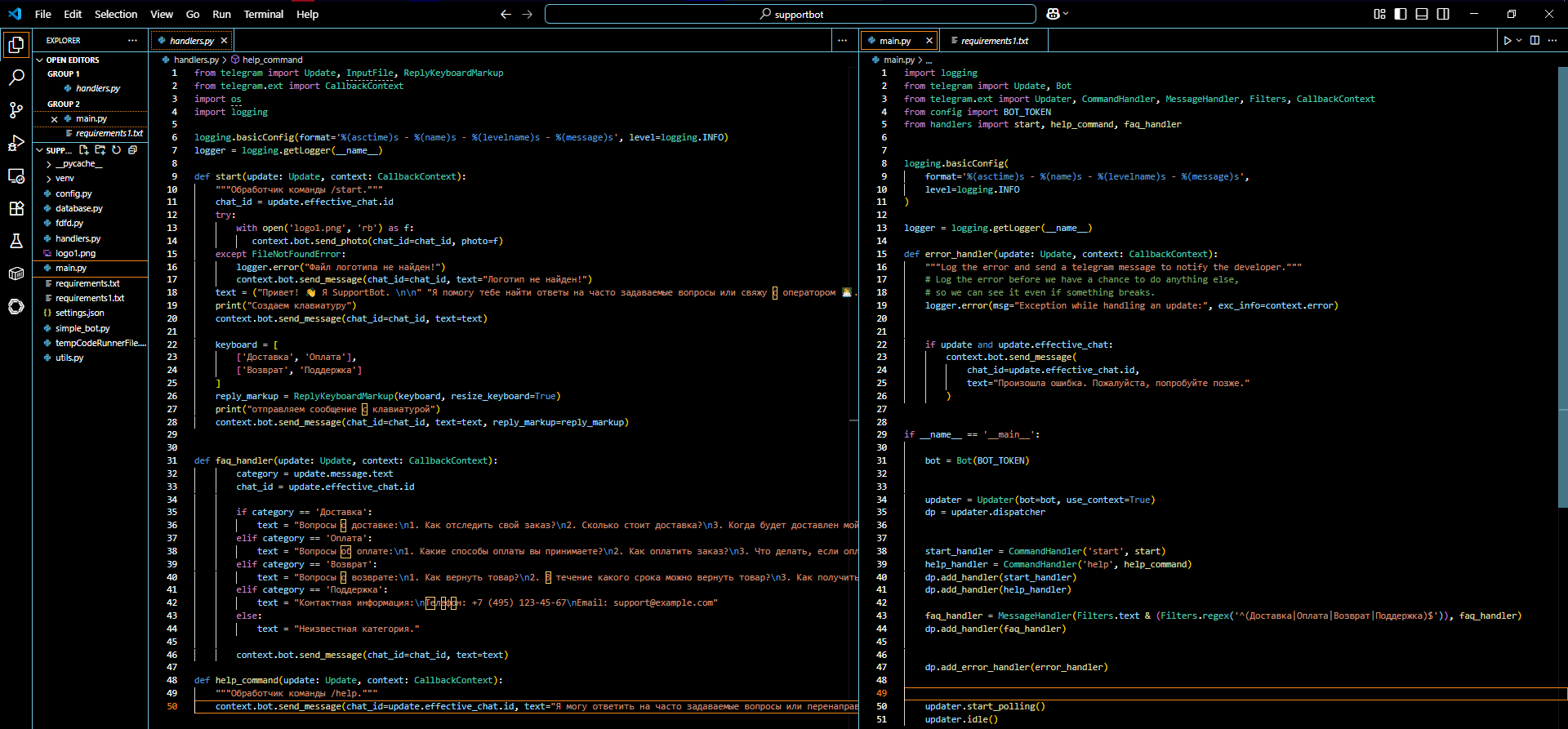
Task: Open the Extensions view
Action: pyautogui.click(x=16, y=208)
